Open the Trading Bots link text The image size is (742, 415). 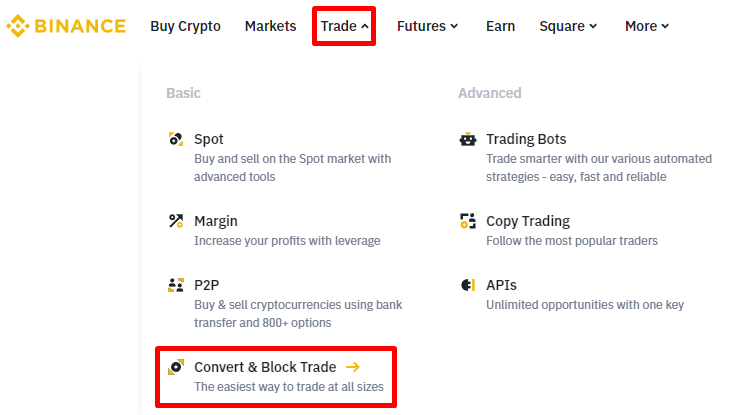pos(526,139)
